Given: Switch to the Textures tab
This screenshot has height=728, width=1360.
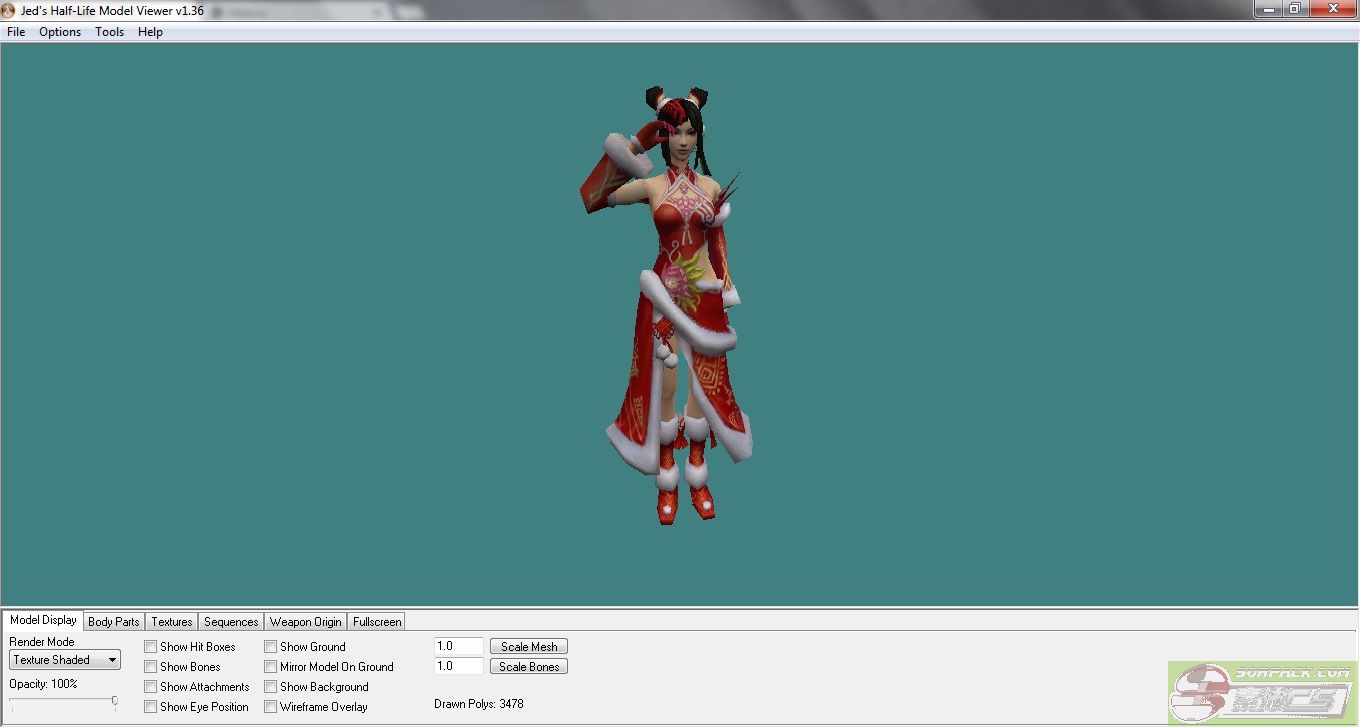Looking at the screenshot, I should [172, 622].
